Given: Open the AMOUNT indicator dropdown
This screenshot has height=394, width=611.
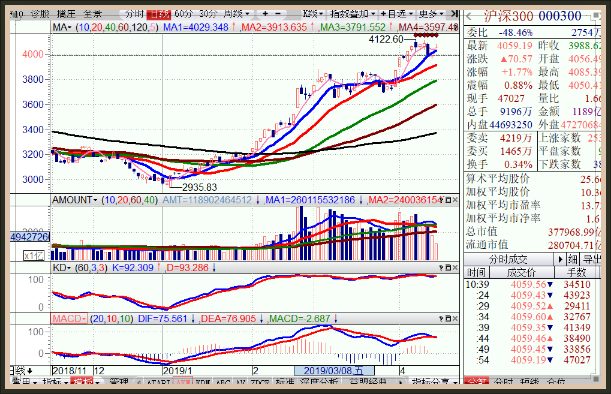Looking at the screenshot, I should pyautogui.click(x=74, y=200).
